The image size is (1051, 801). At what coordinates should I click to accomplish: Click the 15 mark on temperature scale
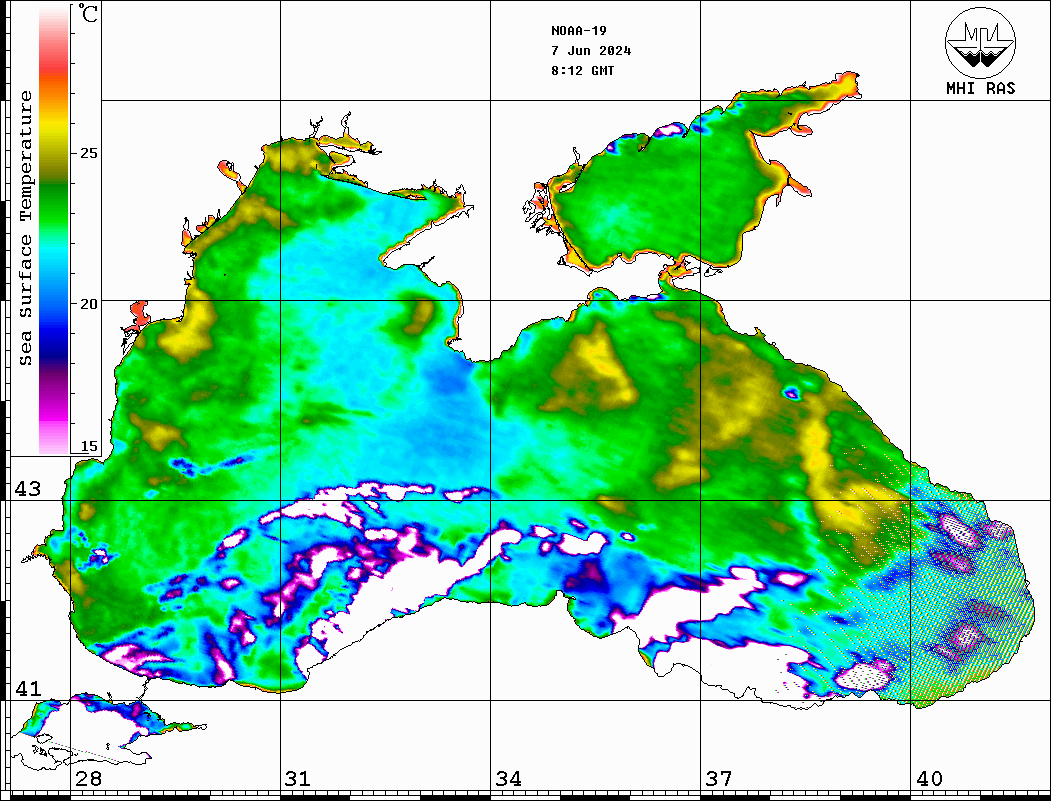click(88, 446)
